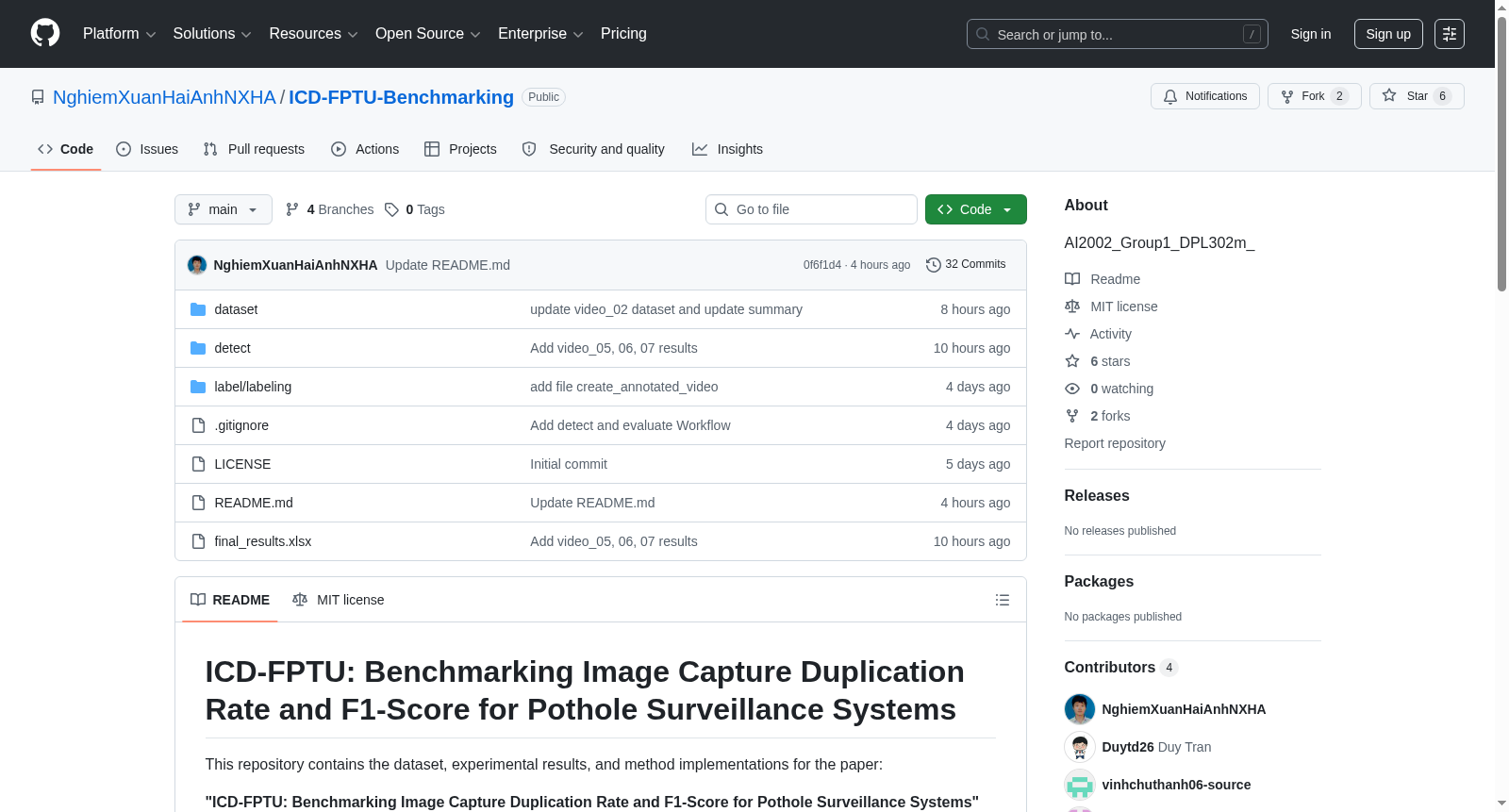
Task: Expand the Platform menu
Action: pyautogui.click(x=119, y=34)
